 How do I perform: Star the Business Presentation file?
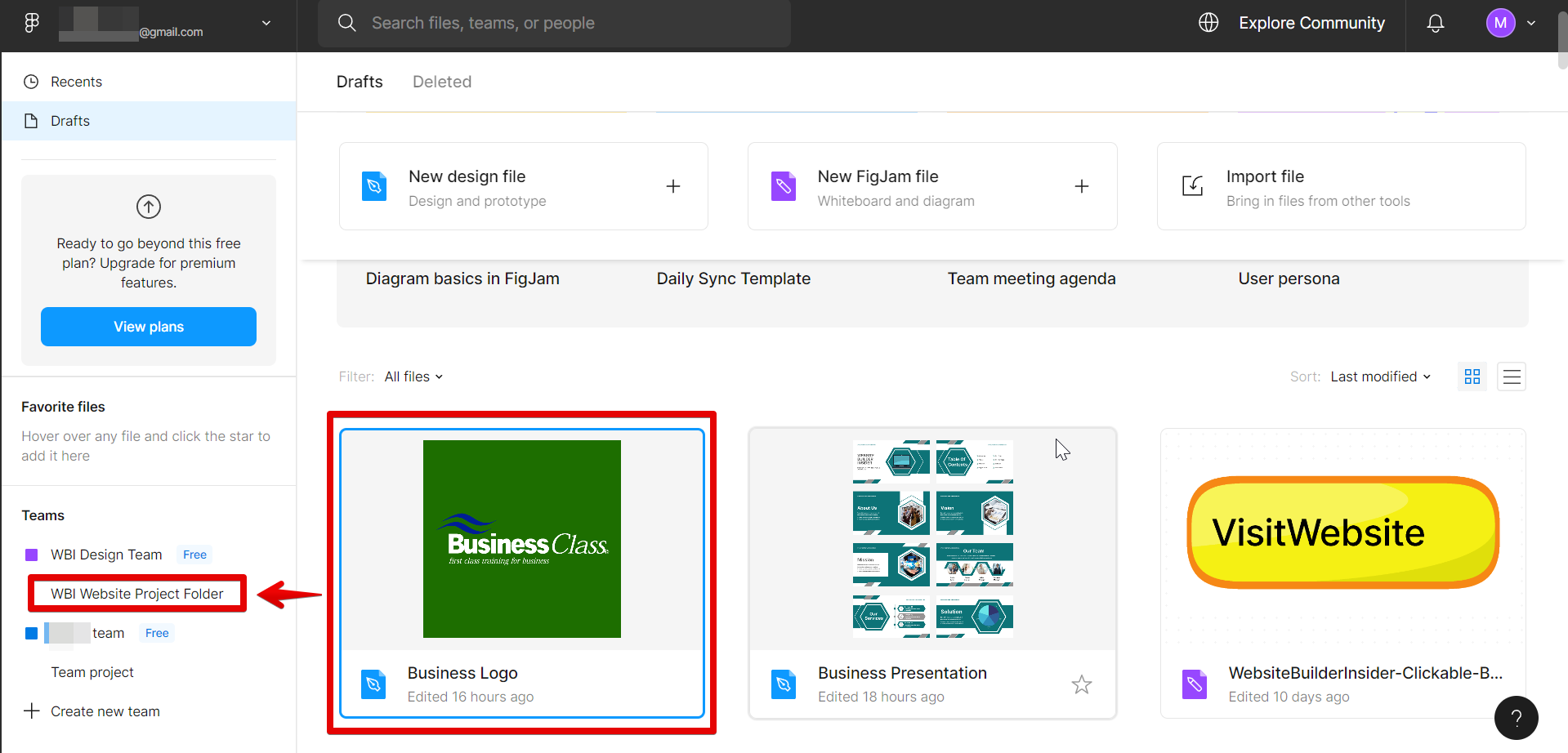(1082, 684)
